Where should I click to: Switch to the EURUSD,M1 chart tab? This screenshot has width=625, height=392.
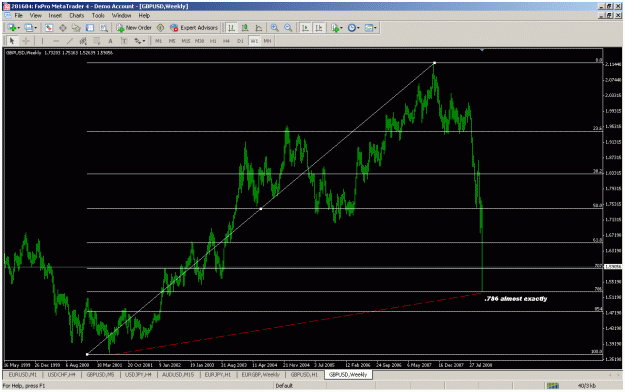pyautogui.click(x=23, y=375)
